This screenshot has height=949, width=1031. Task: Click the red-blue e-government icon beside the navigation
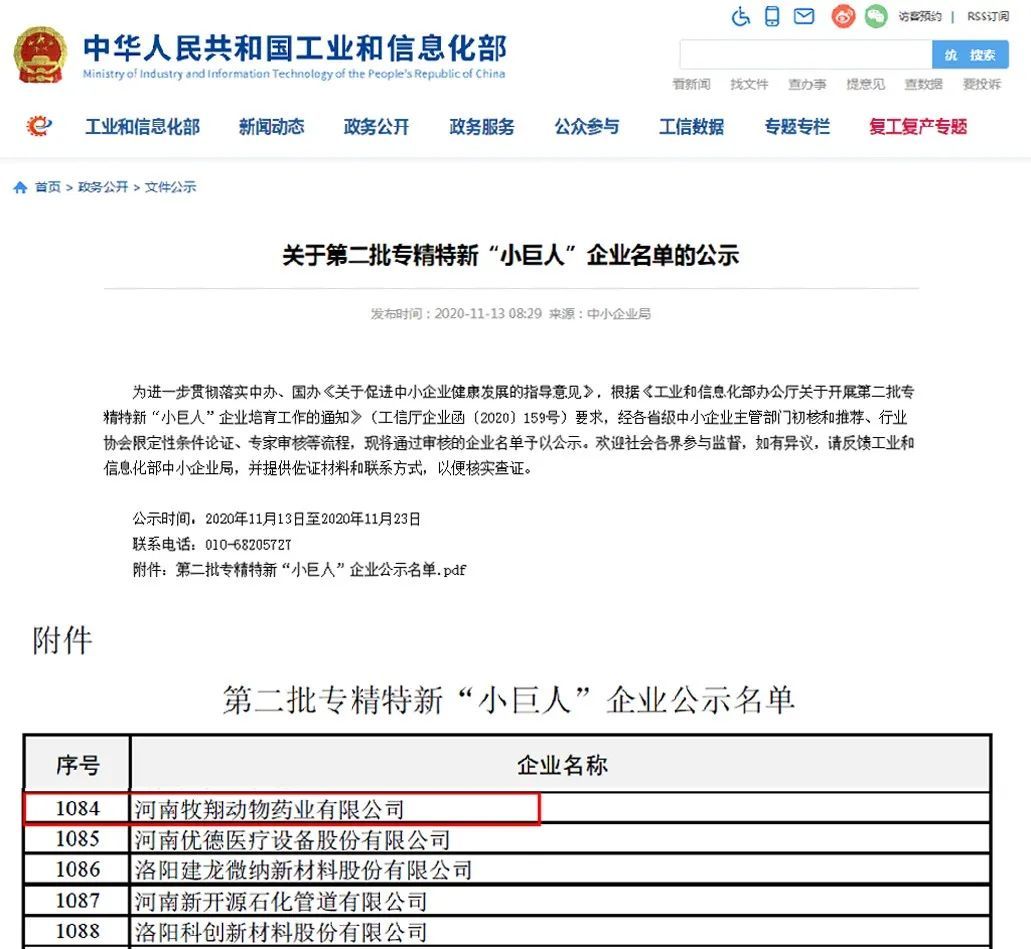coord(39,125)
